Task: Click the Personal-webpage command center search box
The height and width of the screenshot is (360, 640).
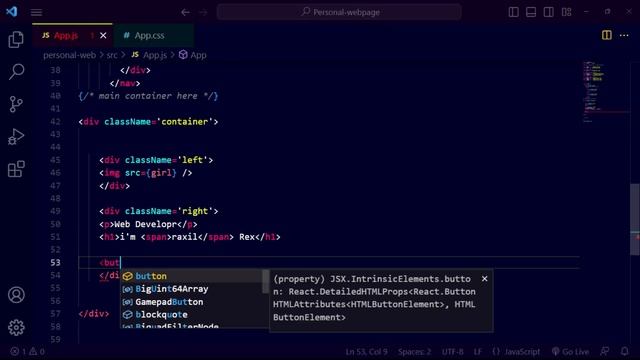Action: [339, 12]
